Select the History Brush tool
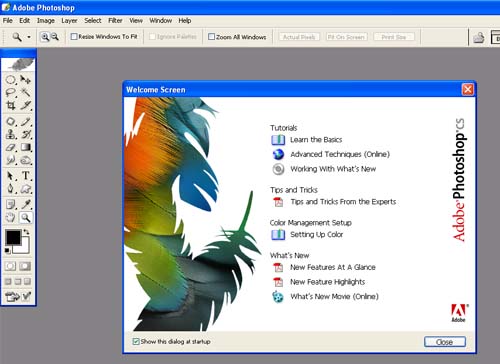Screen dimensions: 500x364 tap(26, 134)
